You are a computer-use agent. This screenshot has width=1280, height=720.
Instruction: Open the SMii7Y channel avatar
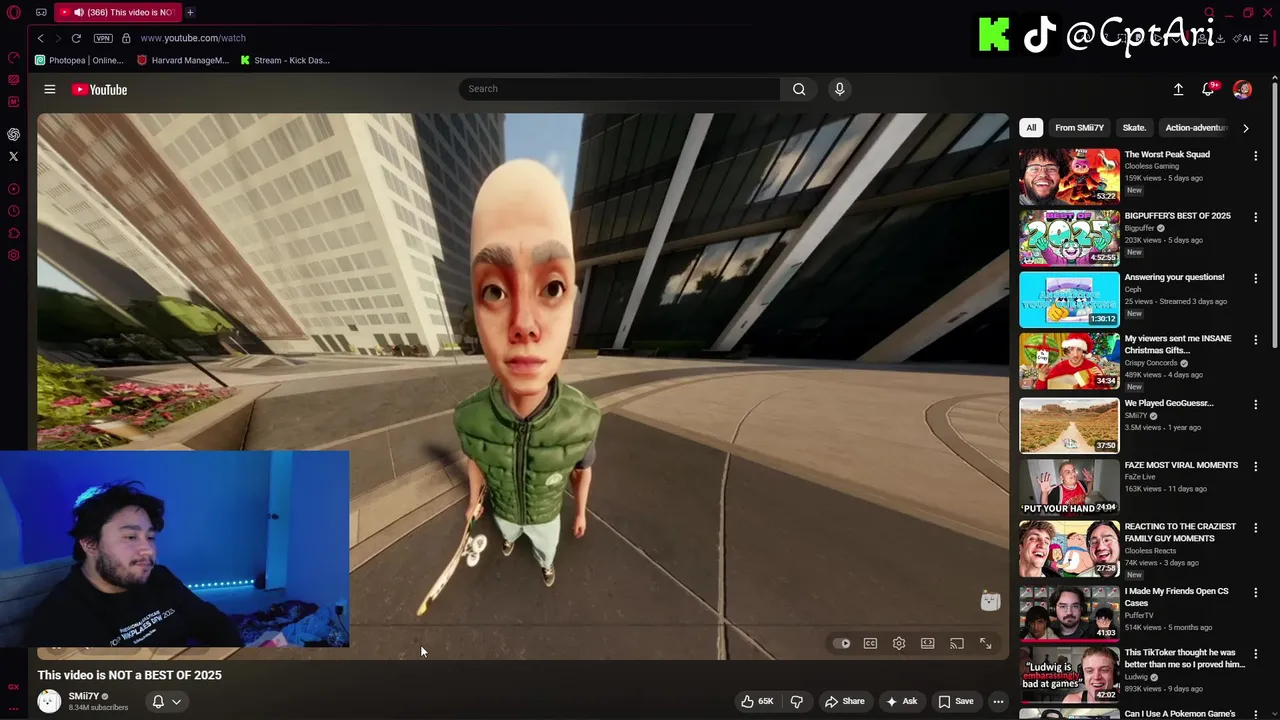[49, 701]
